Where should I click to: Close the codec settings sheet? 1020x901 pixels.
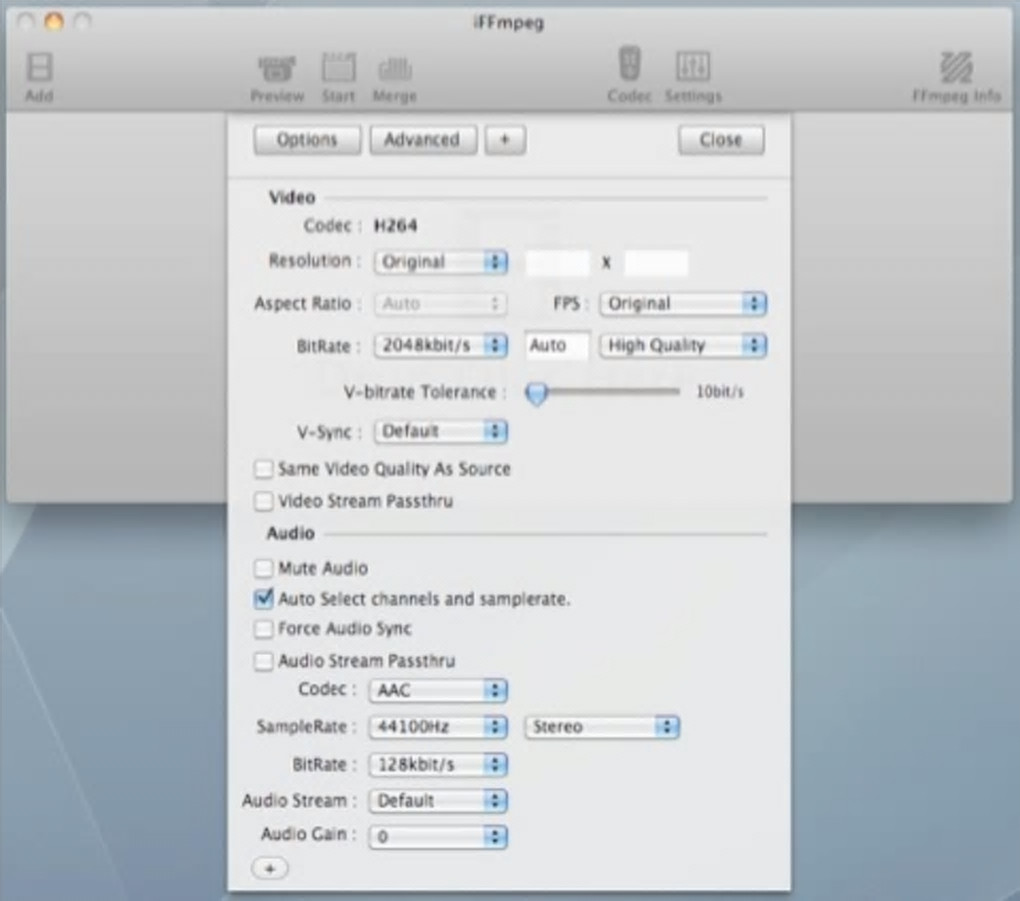[x=721, y=140]
